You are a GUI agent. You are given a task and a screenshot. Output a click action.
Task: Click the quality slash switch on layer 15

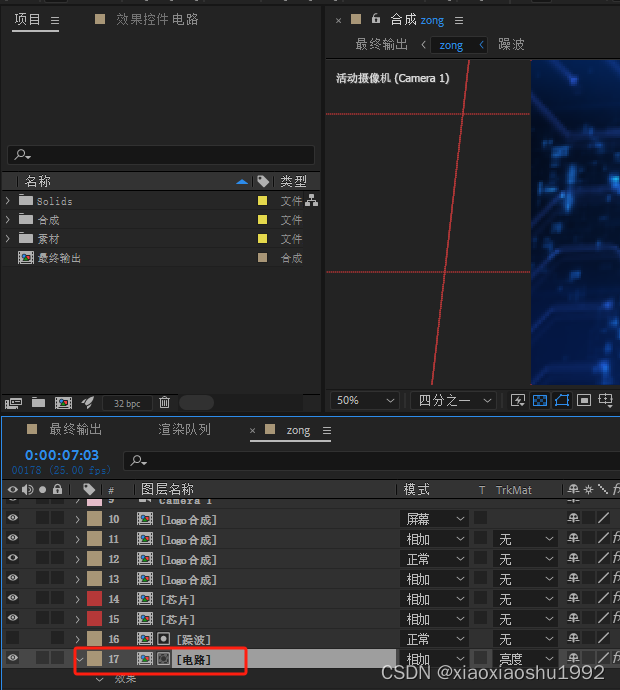point(603,619)
